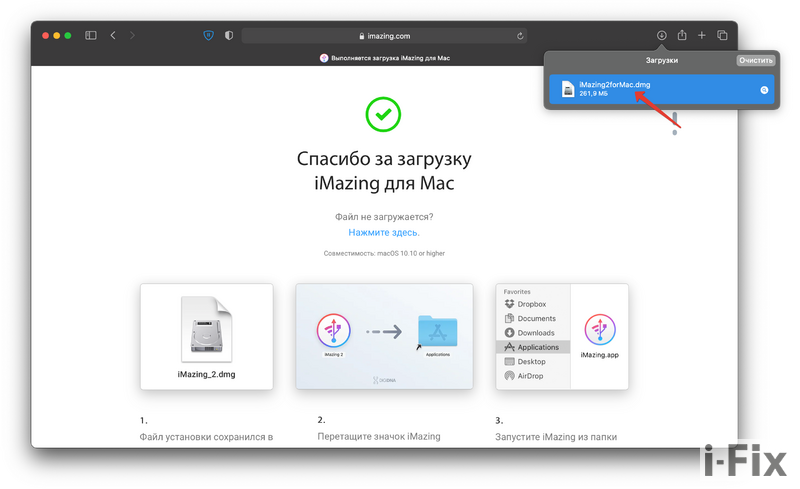Click the Applications folder icon in illustration

coord(437,331)
